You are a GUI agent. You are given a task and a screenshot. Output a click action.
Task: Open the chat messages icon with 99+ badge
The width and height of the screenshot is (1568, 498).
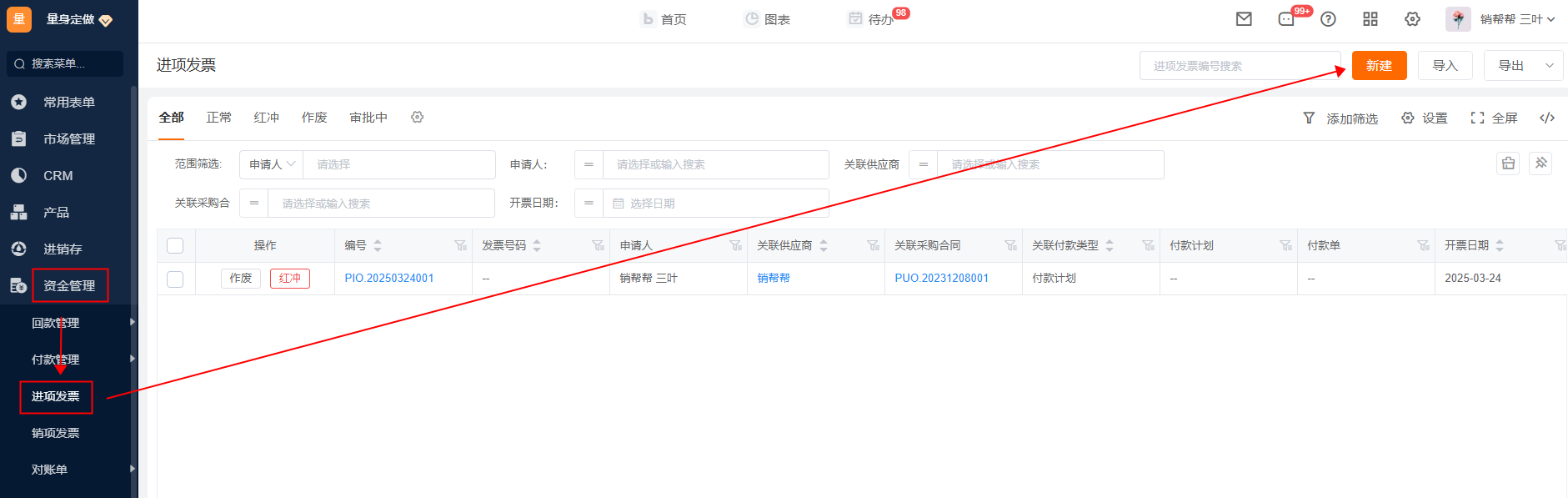(1286, 19)
